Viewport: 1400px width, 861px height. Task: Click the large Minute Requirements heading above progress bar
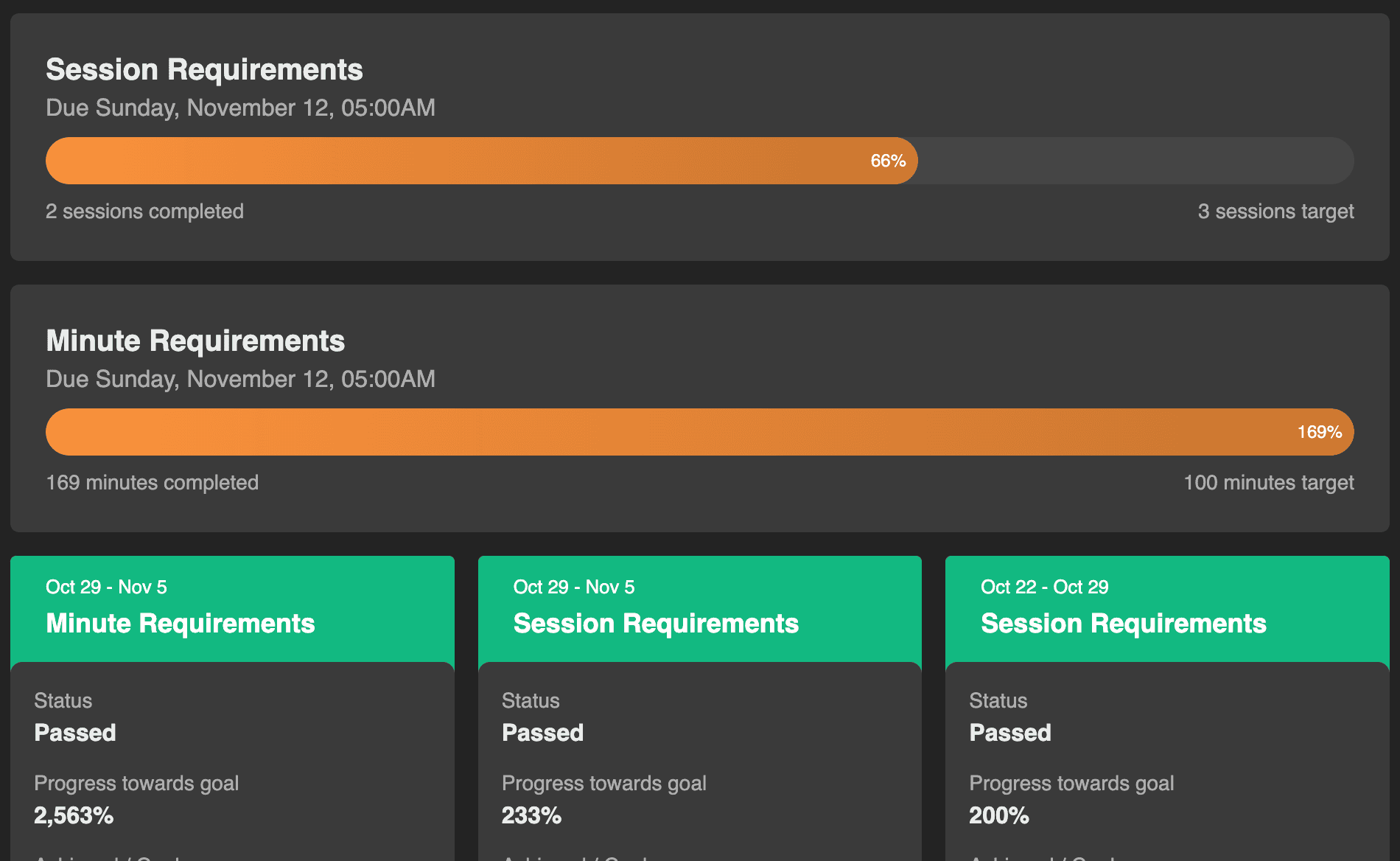pos(195,341)
